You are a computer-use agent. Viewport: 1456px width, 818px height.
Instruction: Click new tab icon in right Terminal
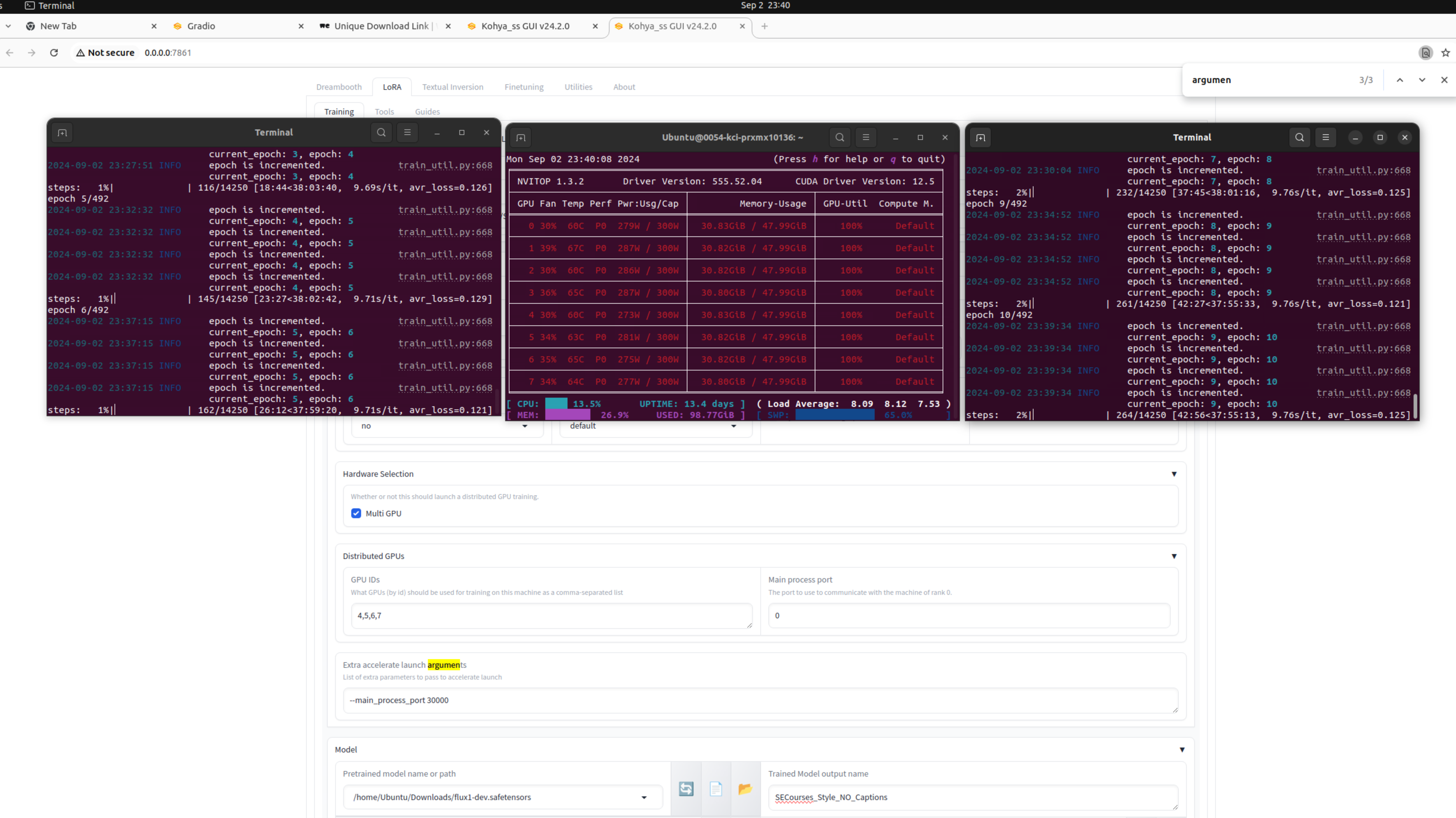[x=981, y=137]
